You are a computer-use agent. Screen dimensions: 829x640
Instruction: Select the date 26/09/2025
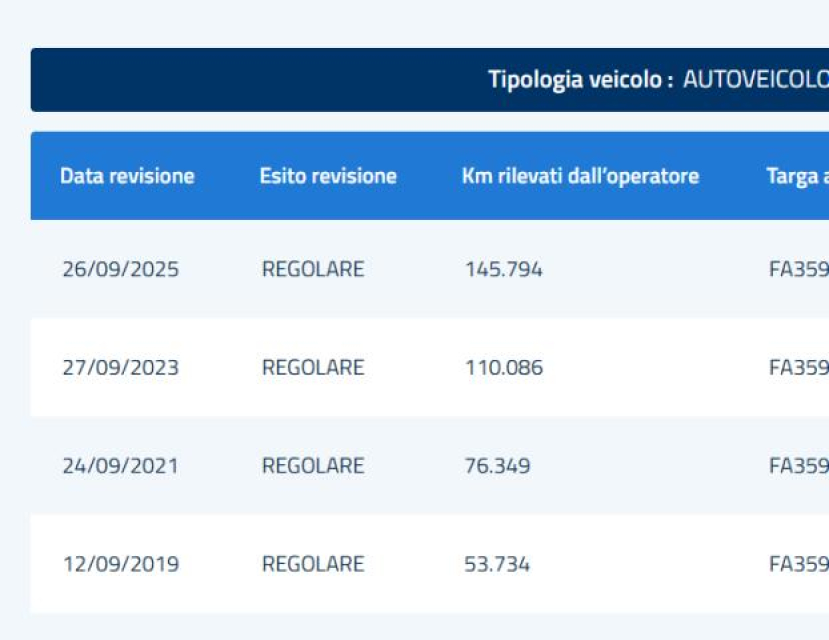tap(121, 270)
